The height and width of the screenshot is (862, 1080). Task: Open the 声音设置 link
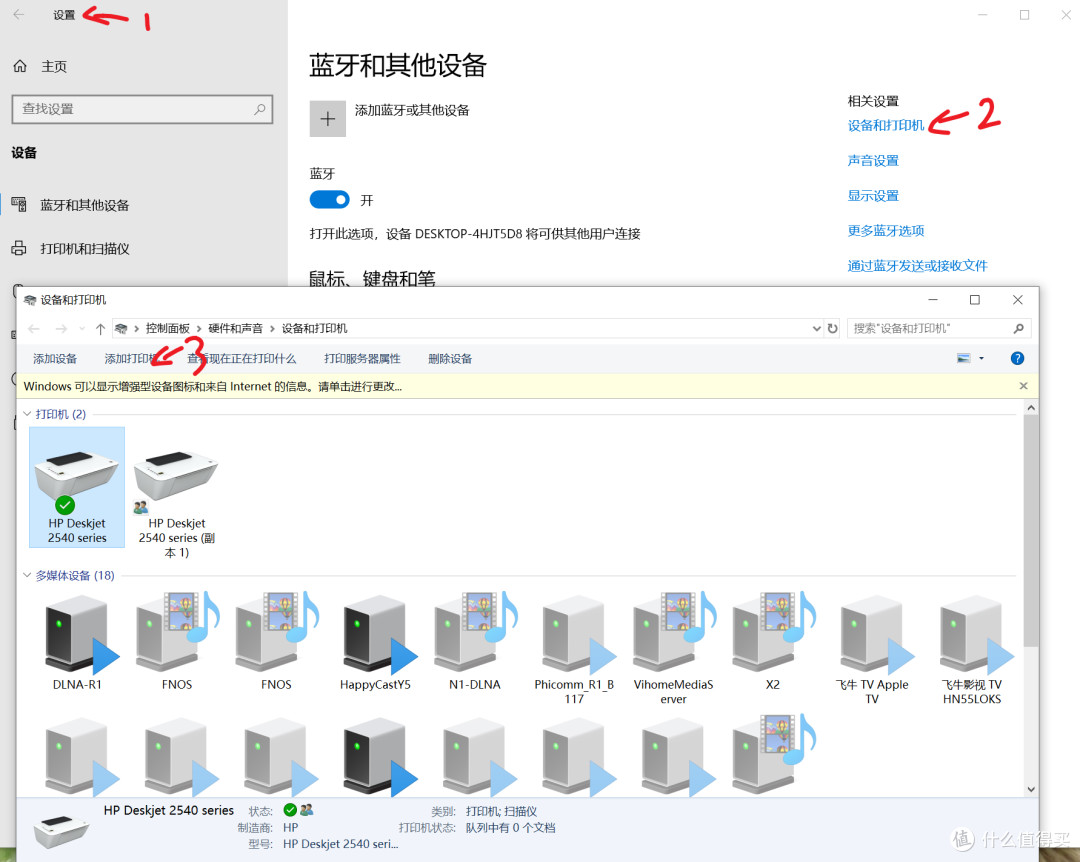(873, 161)
